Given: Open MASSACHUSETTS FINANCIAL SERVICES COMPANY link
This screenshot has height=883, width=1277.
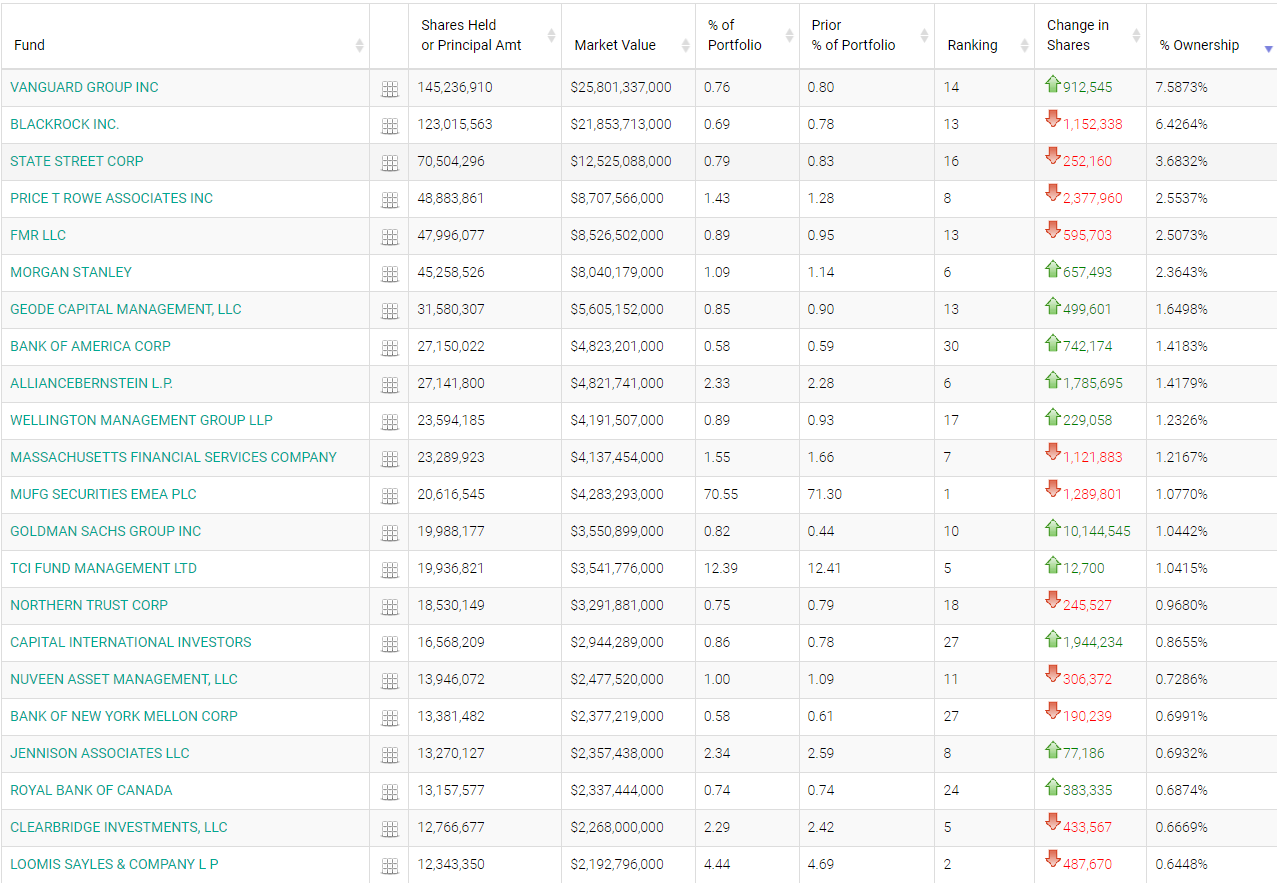Looking at the screenshot, I should tap(174, 457).
